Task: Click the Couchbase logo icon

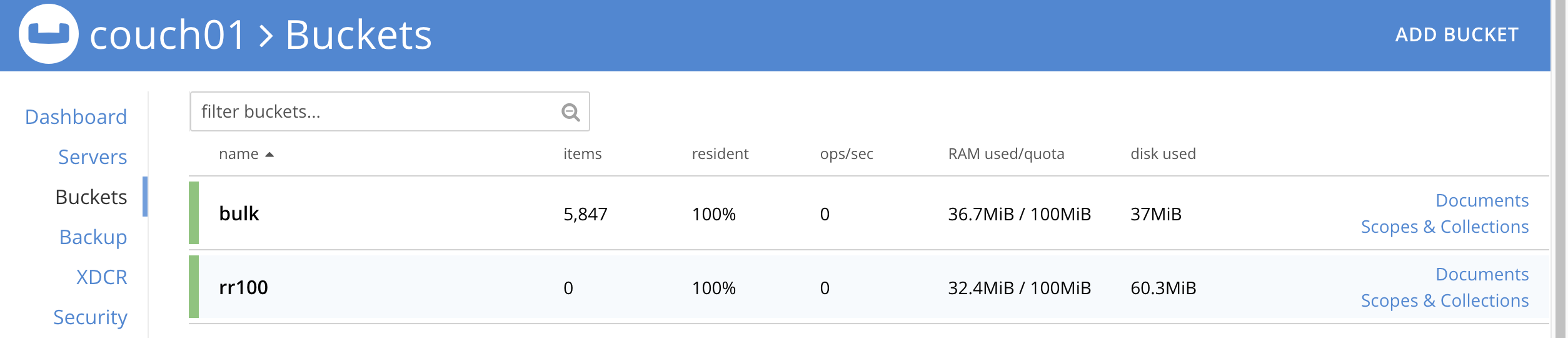Action: 49,34
